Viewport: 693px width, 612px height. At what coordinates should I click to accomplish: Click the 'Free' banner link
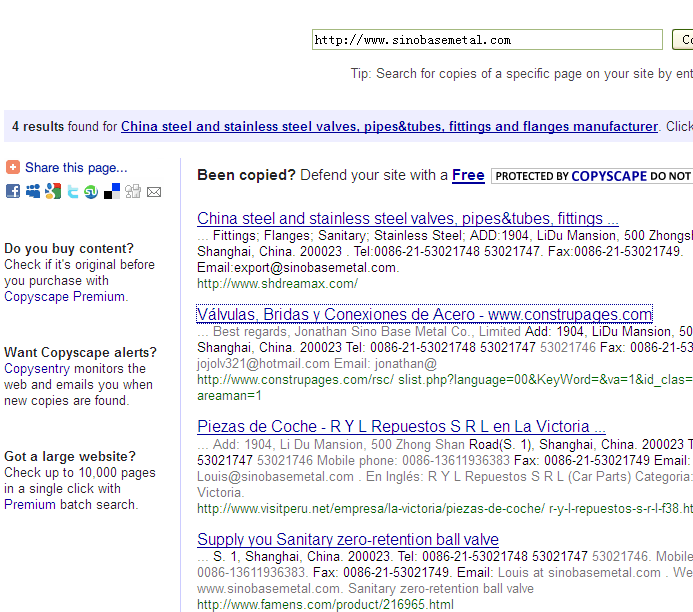468,175
